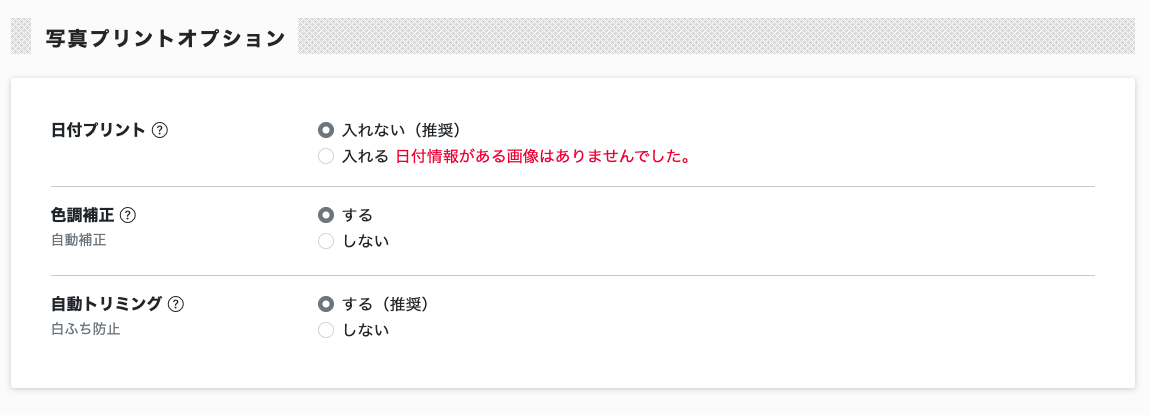The width and height of the screenshot is (1150, 415).
Task: Click the 白ふち防止 sublabel text
Action: (x=85, y=328)
